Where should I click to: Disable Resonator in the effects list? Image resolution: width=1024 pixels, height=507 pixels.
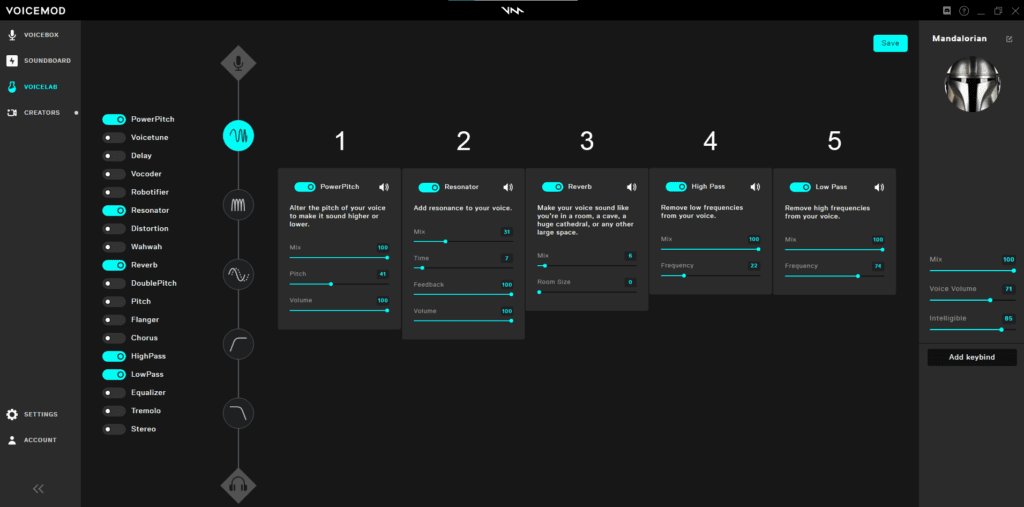114,210
